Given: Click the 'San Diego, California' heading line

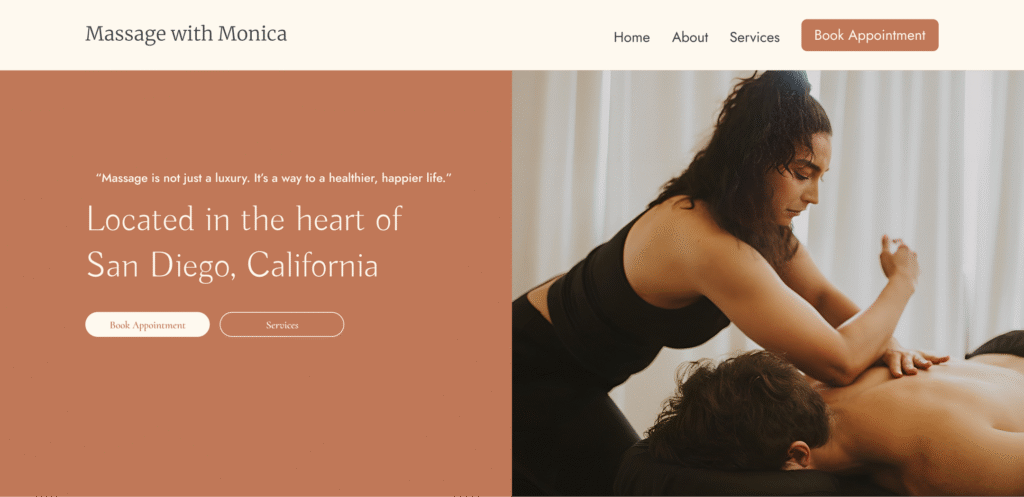Looking at the screenshot, I should [232, 265].
